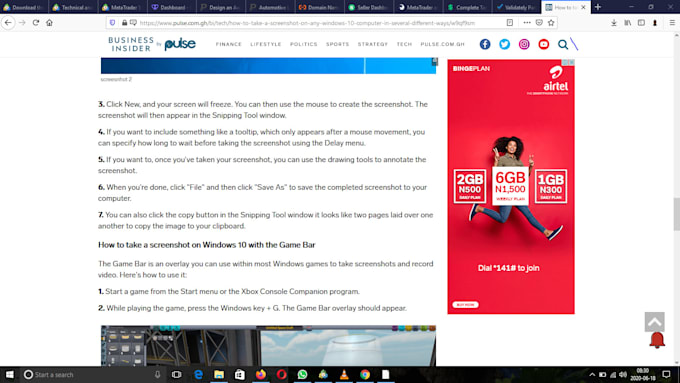
Task: Open the Firefox hamburger menu
Action: (x=672, y=23)
